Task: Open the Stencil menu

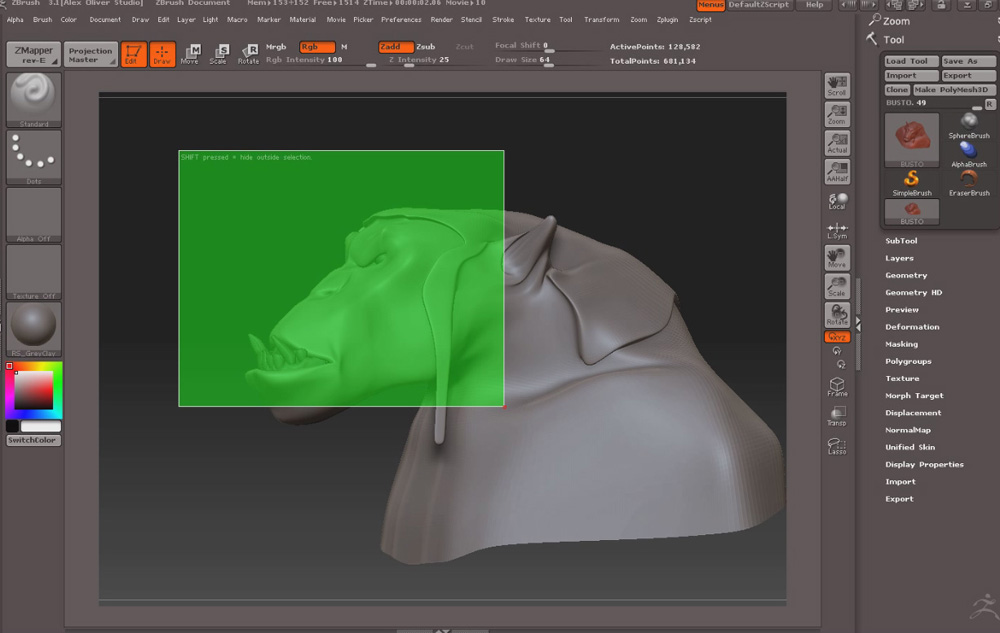Action: point(471,19)
